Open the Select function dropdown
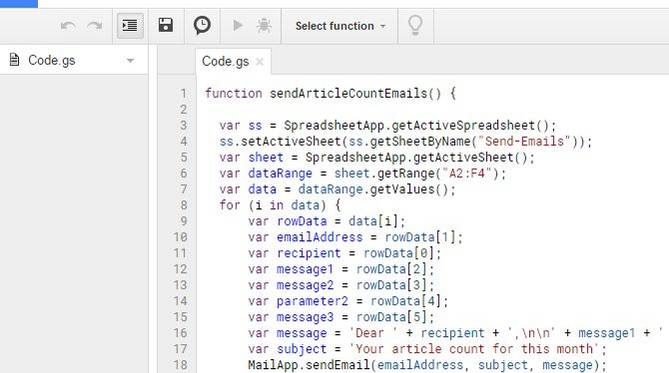Viewport: 669px width, 373px height. coord(340,26)
